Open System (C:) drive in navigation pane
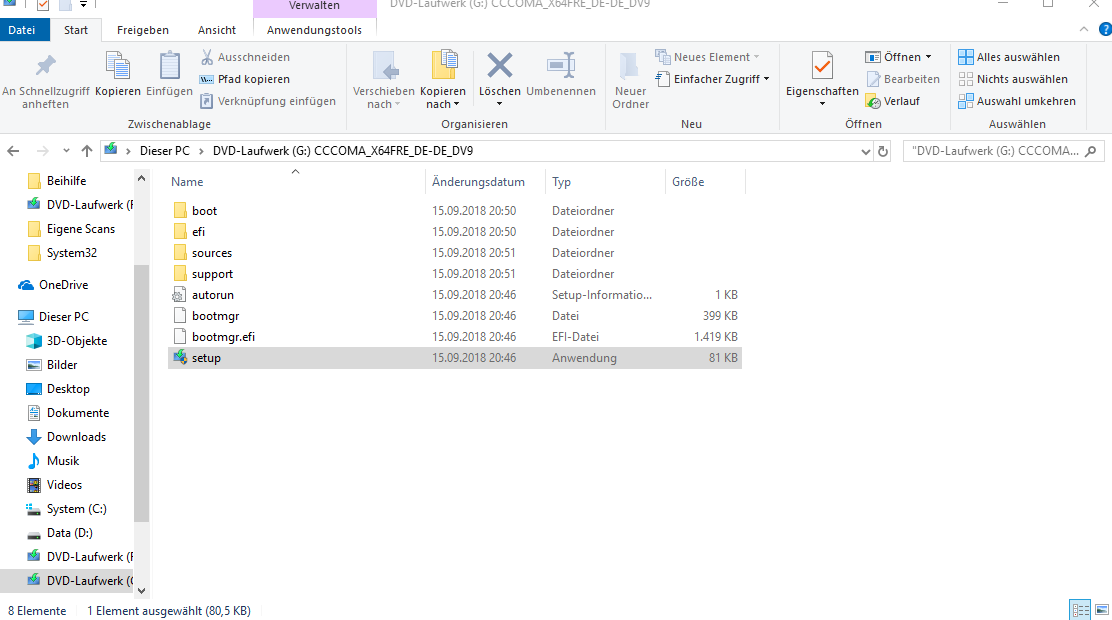Image resolution: width=1112 pixels, height=620 pixels. [66, 509]
